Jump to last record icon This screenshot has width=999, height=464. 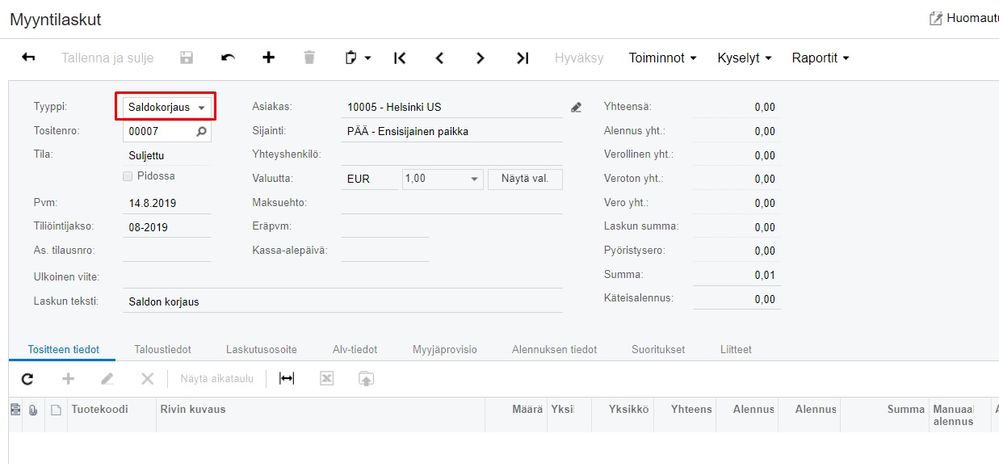click(522, 58)
